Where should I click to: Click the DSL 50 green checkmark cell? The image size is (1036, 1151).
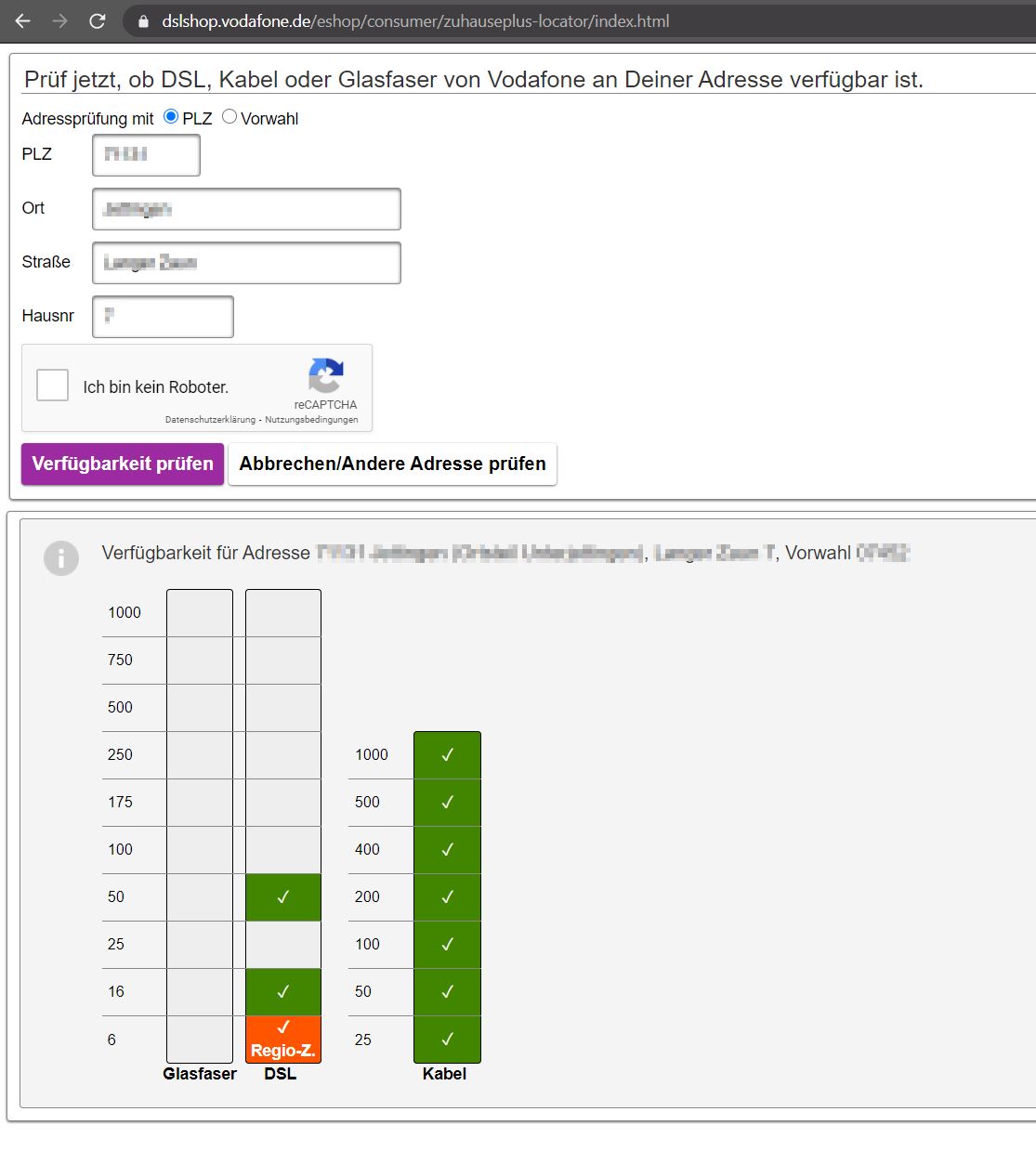[x=283, y=897]
